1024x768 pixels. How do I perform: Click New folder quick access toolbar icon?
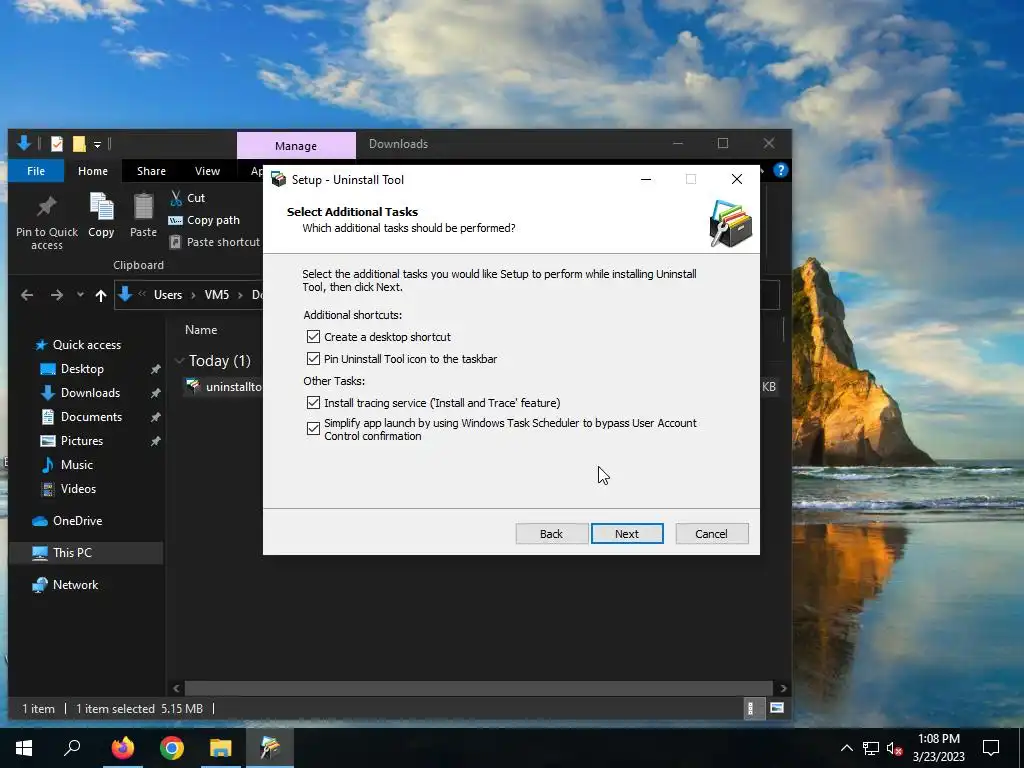coord(79,144)
